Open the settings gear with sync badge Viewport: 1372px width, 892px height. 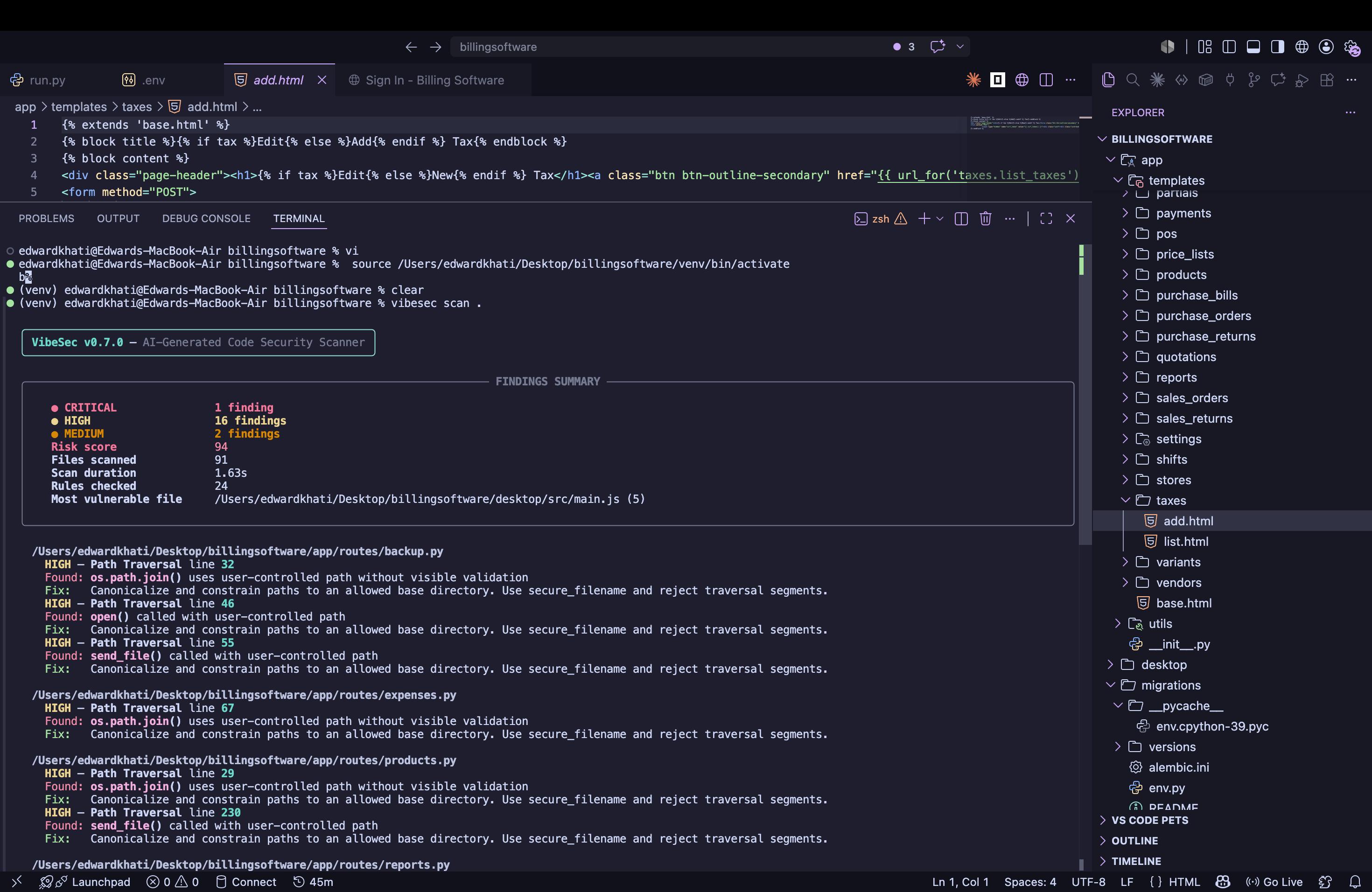[x=1352, y=47]
